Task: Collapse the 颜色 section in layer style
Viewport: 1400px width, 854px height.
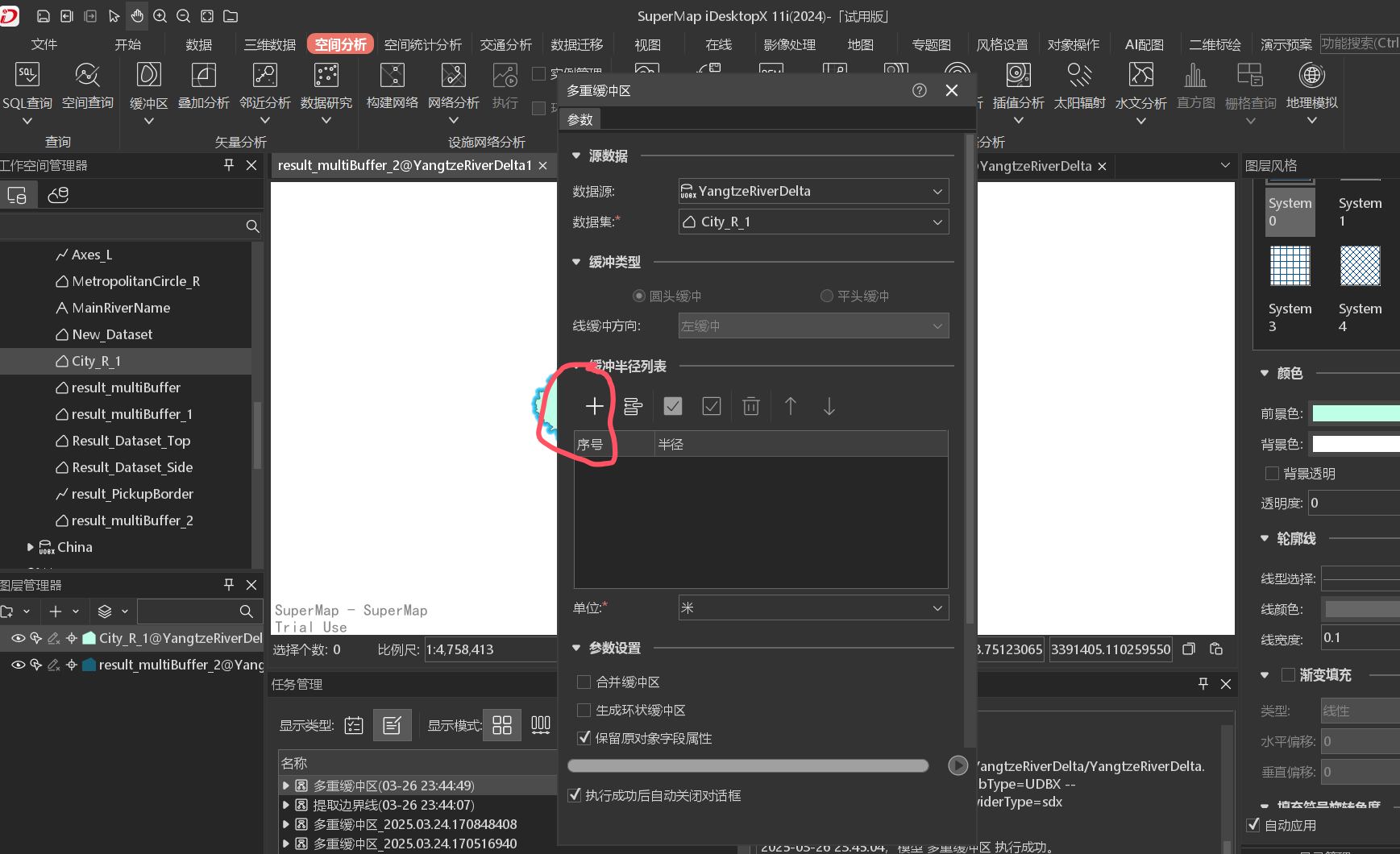Action: (x=1265, y=373)
